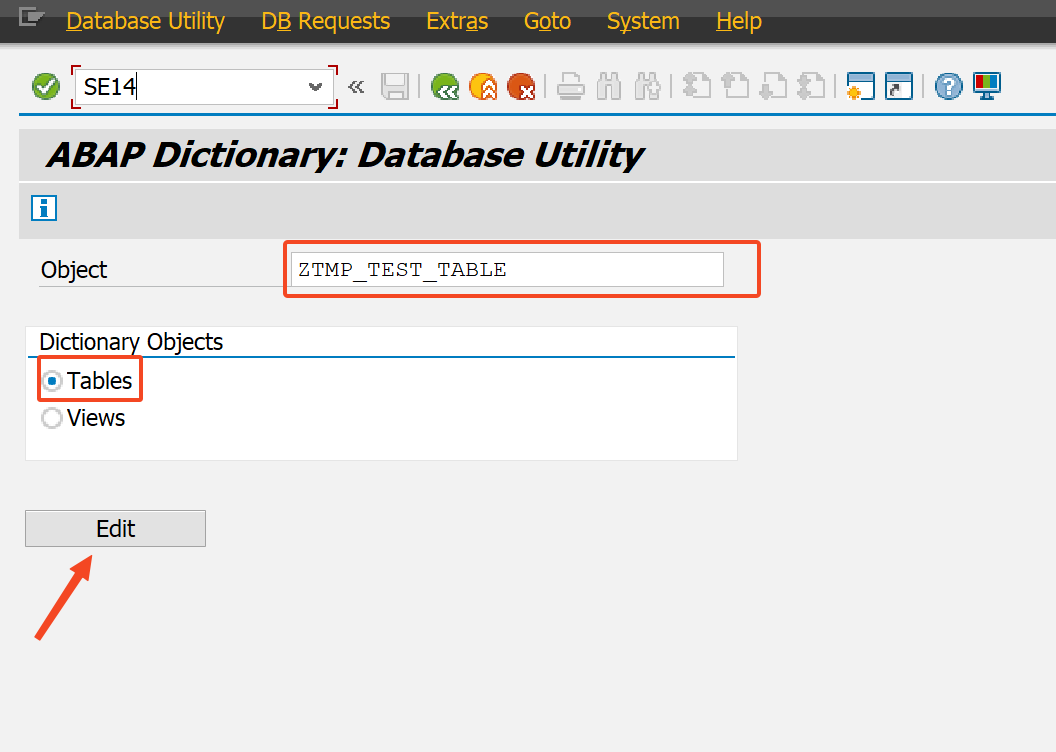Screen dimensions: 1056x752
Task: Click the Customize Local Layout icon
Action: (x=986, y=86)
